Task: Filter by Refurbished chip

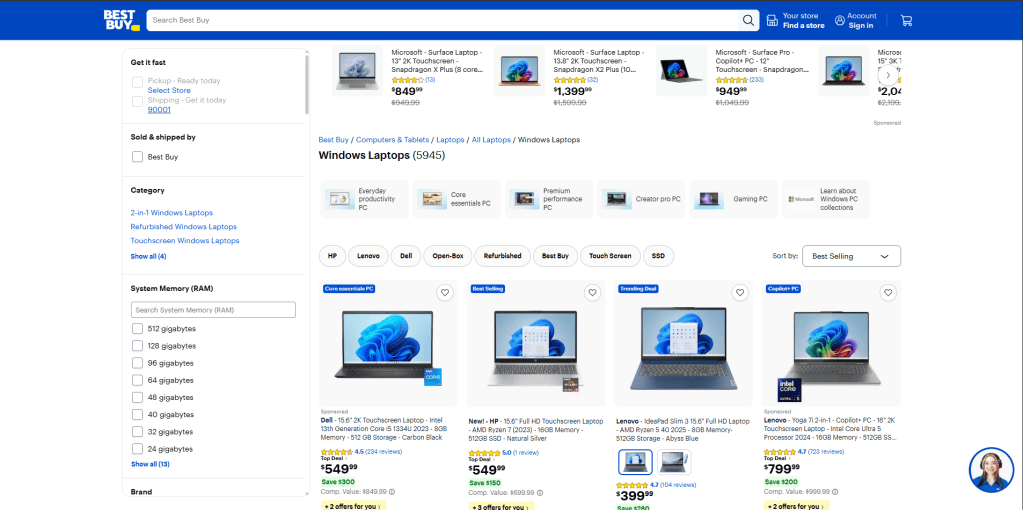Action: pos(502,256)
